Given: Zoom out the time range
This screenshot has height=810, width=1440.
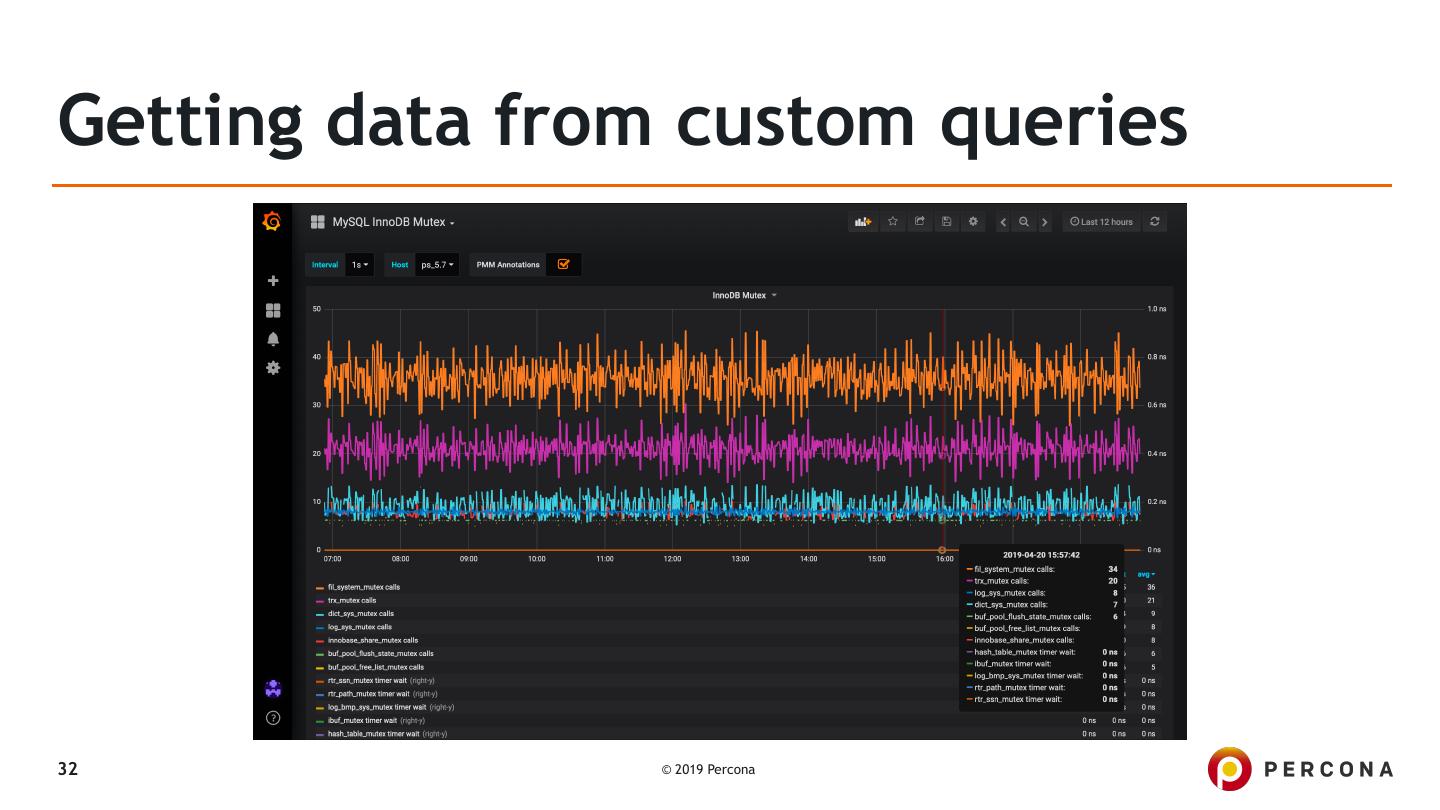Looking at the screenshot, I should (1024, 222).
